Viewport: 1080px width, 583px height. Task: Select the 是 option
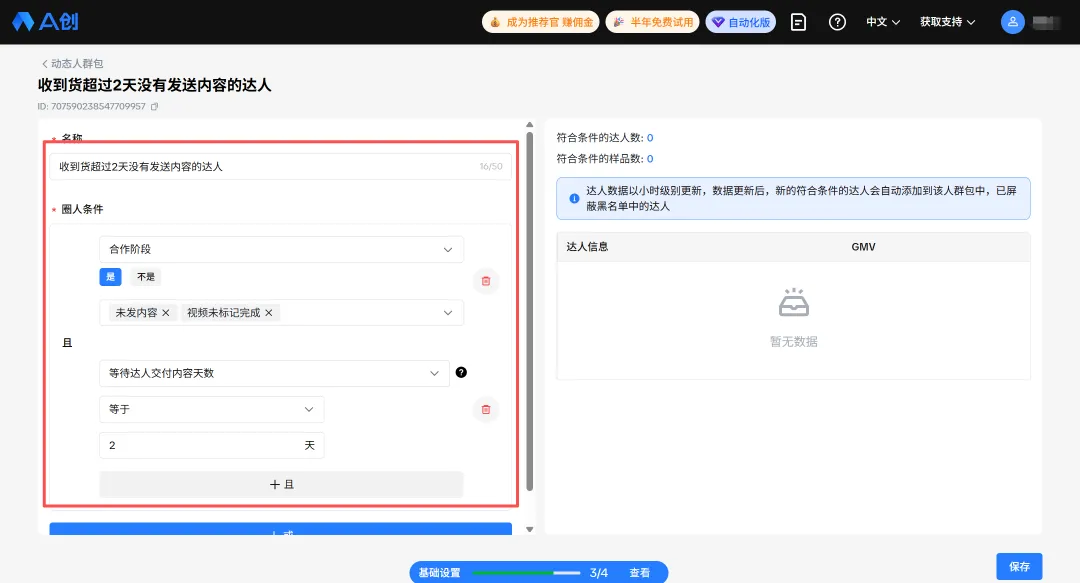tap(110, 276)
